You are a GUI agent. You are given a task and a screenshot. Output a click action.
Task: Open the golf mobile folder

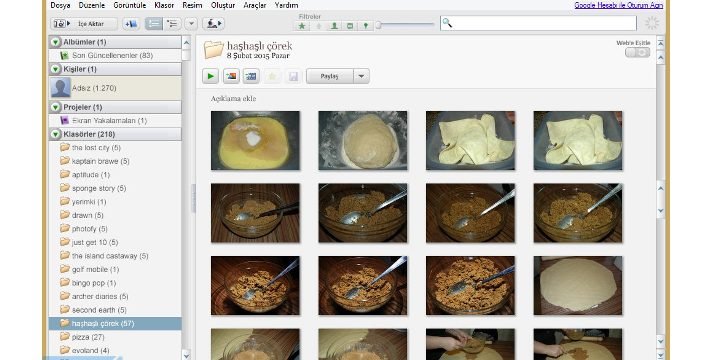pos(115,269)
